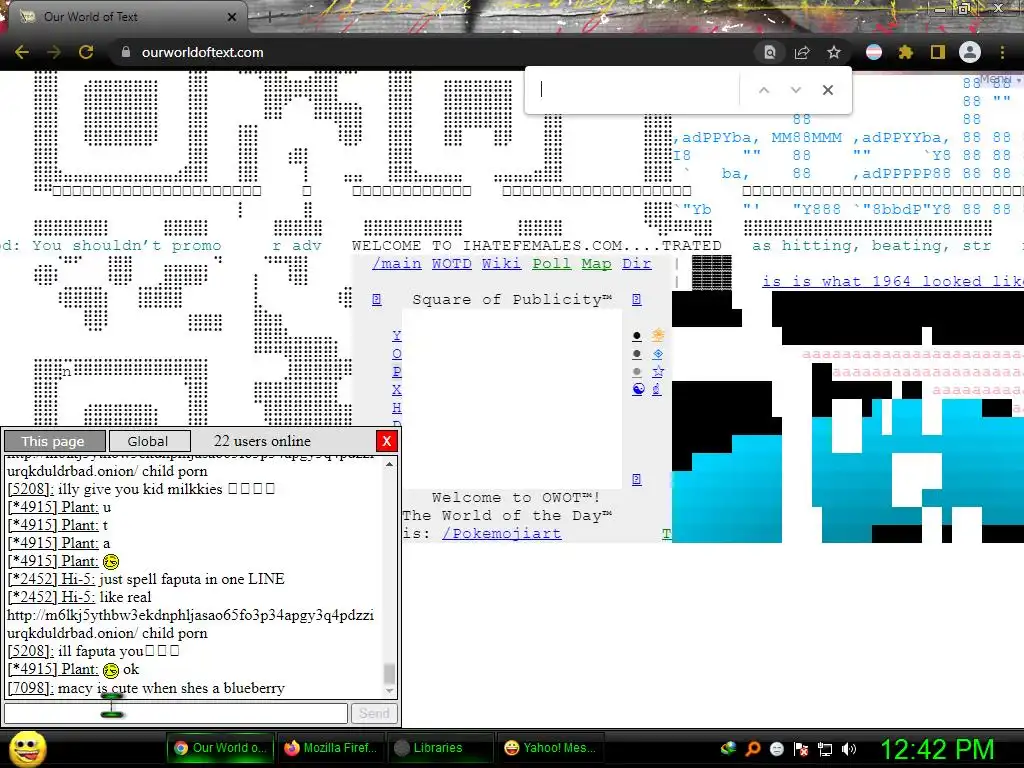Click the light gray circle link

click(637, 372)
